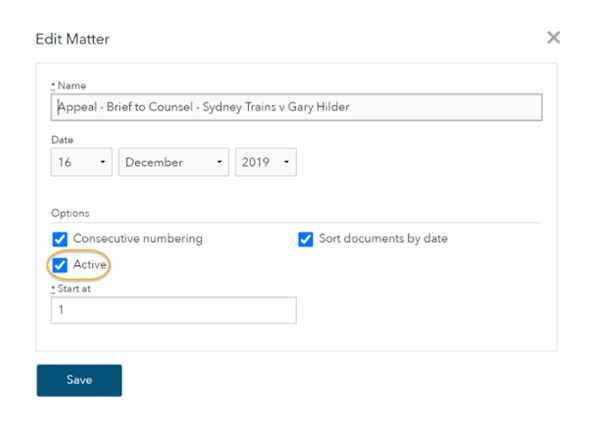Save the matter changes
The height and width of the screenshot is (425, 598).
(x=79, y=380)
